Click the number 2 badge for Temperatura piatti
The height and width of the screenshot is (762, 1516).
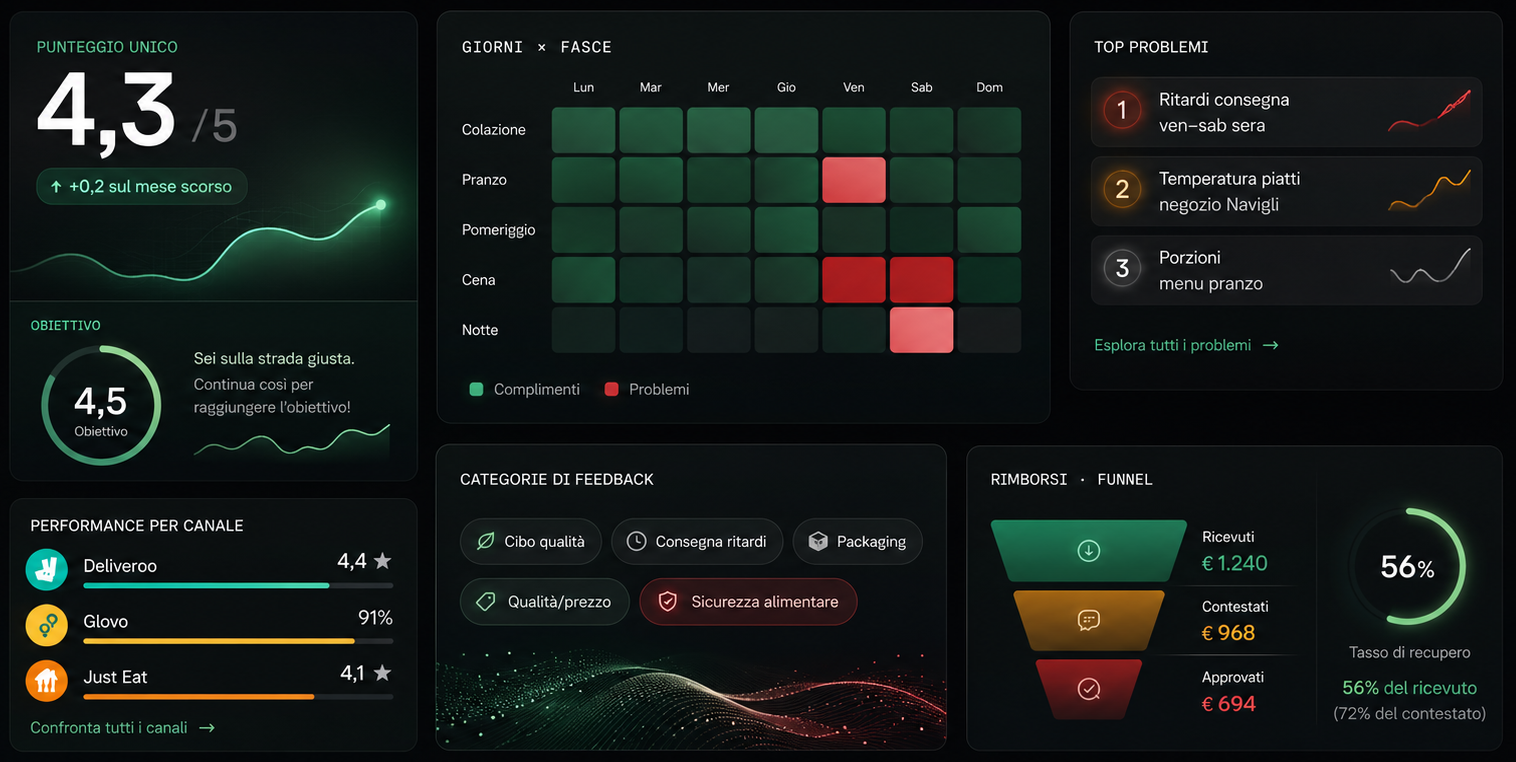(1122, 189)
